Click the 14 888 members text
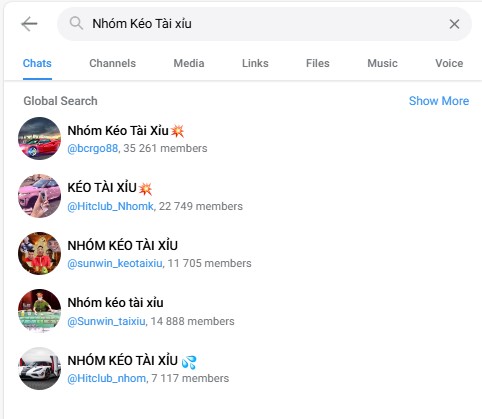 (x=192, y=321)
